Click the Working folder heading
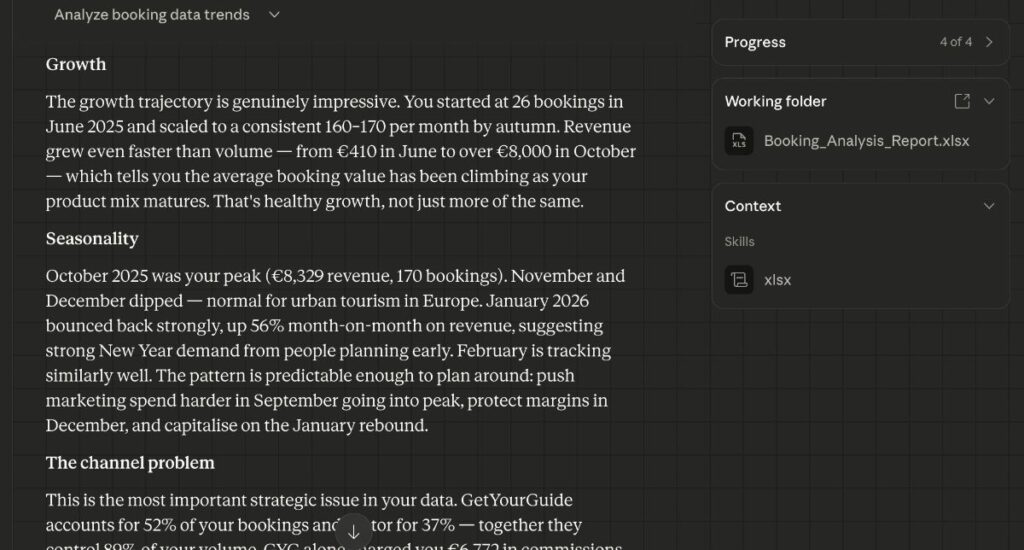 pos(775,101)
